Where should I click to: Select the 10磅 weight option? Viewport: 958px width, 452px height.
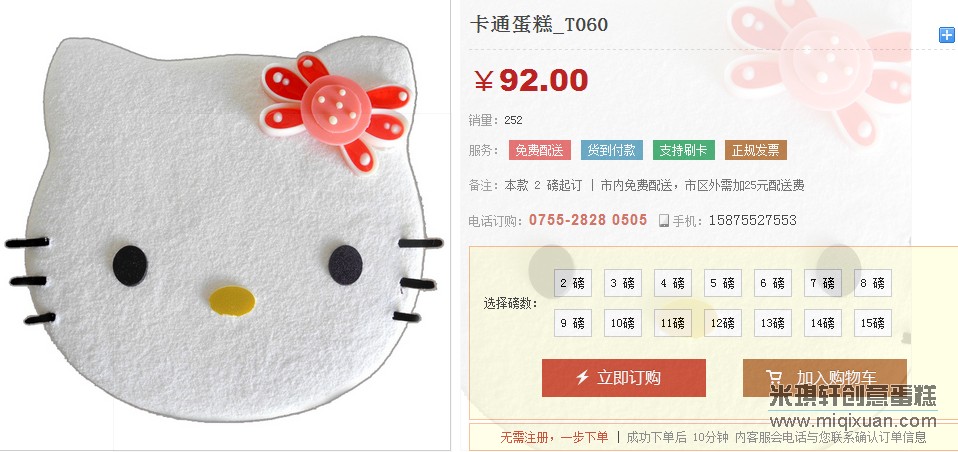[x=623, y=323]
